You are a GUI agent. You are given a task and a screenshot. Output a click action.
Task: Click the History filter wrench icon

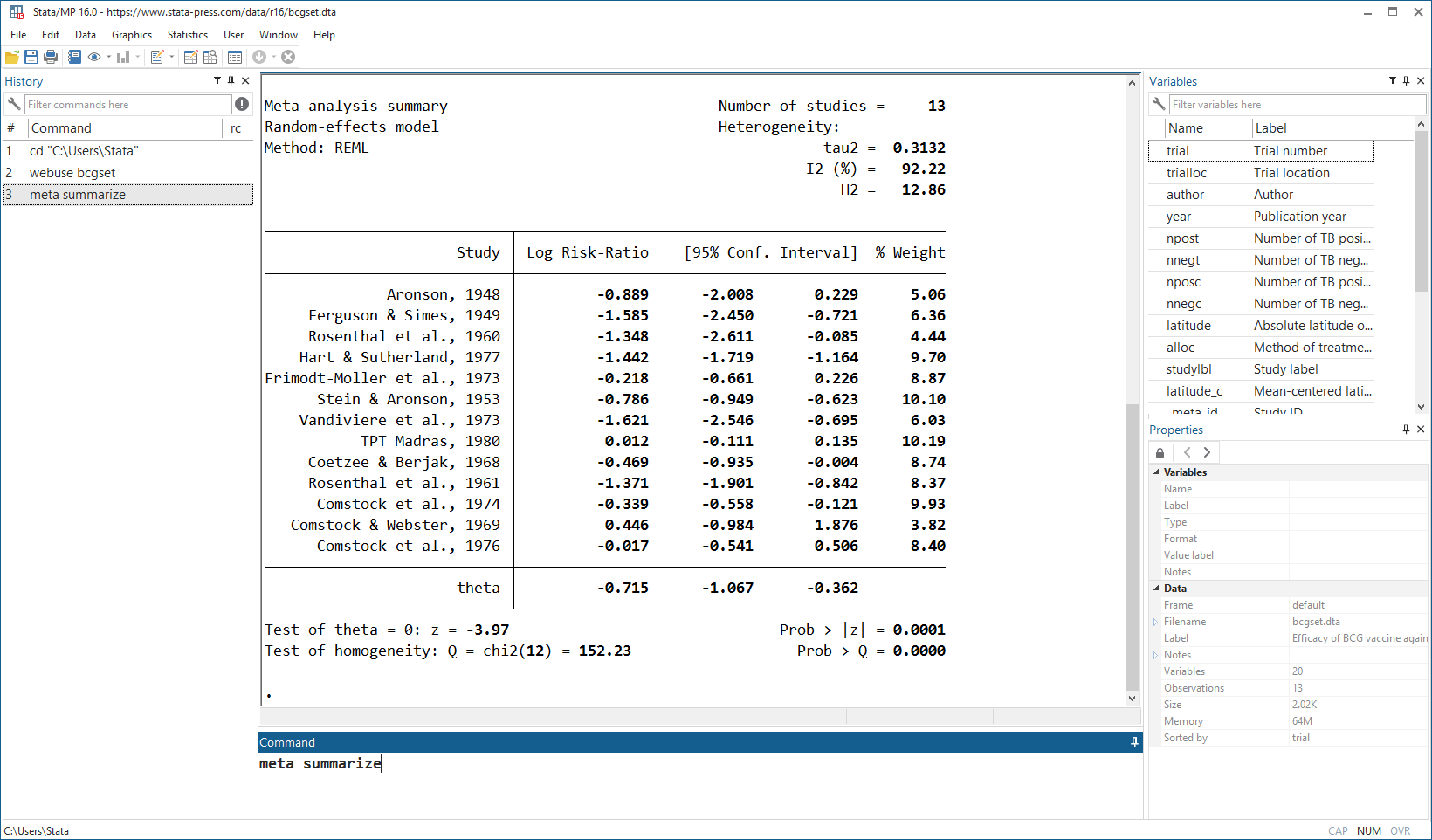(14, 104)
